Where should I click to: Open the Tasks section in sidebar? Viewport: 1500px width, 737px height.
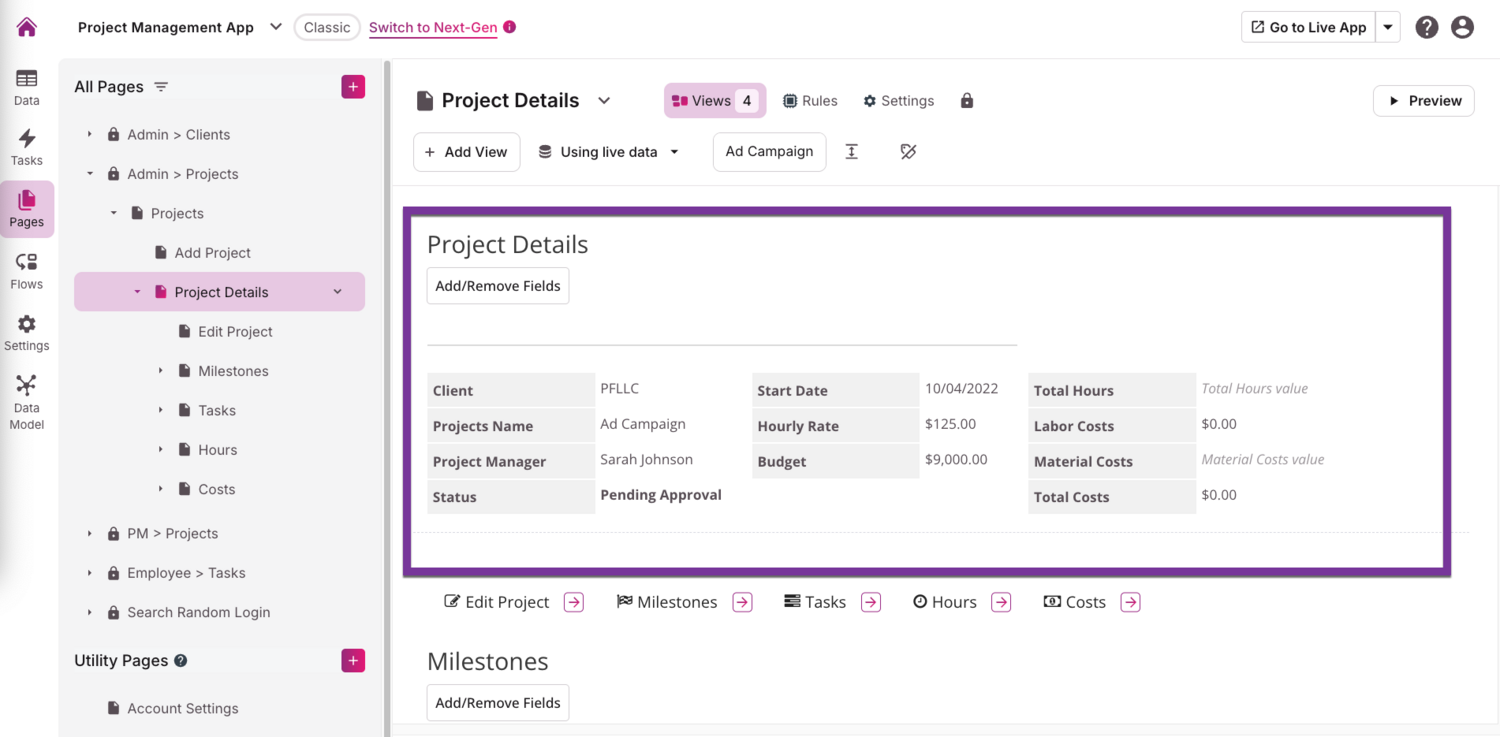[x=27, y=147]
